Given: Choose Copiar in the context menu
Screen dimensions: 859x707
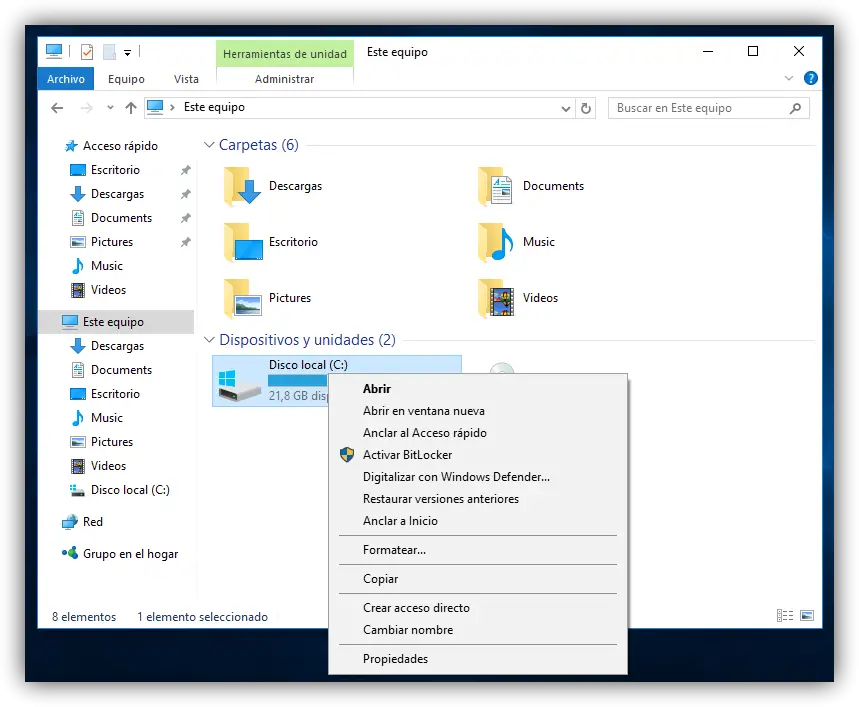Looking at the screenshot, I should tap(381, 579).
